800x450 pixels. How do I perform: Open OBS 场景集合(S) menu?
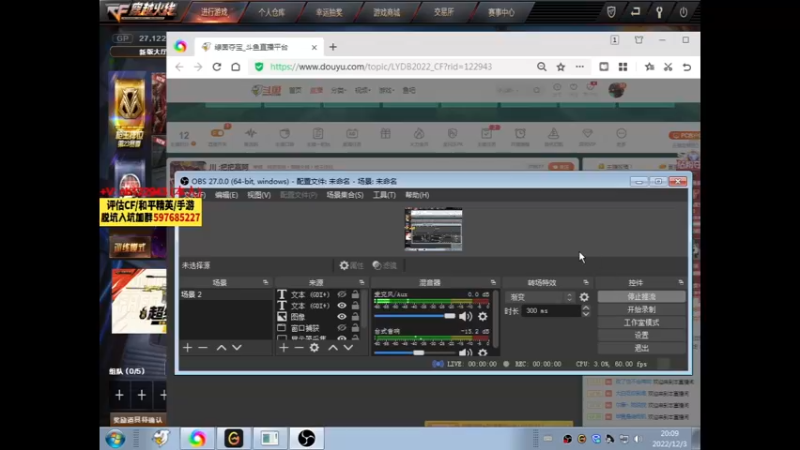click(345, 195)
